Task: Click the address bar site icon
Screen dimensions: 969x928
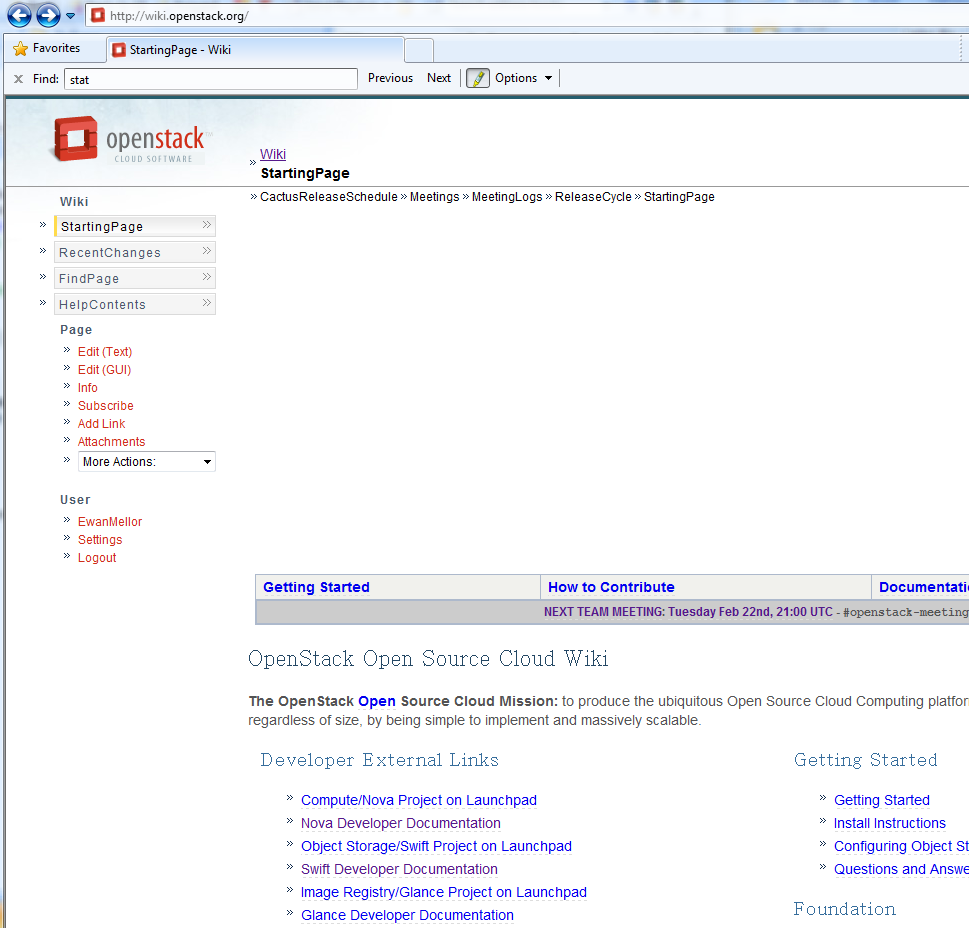Action: coord(98,16)
